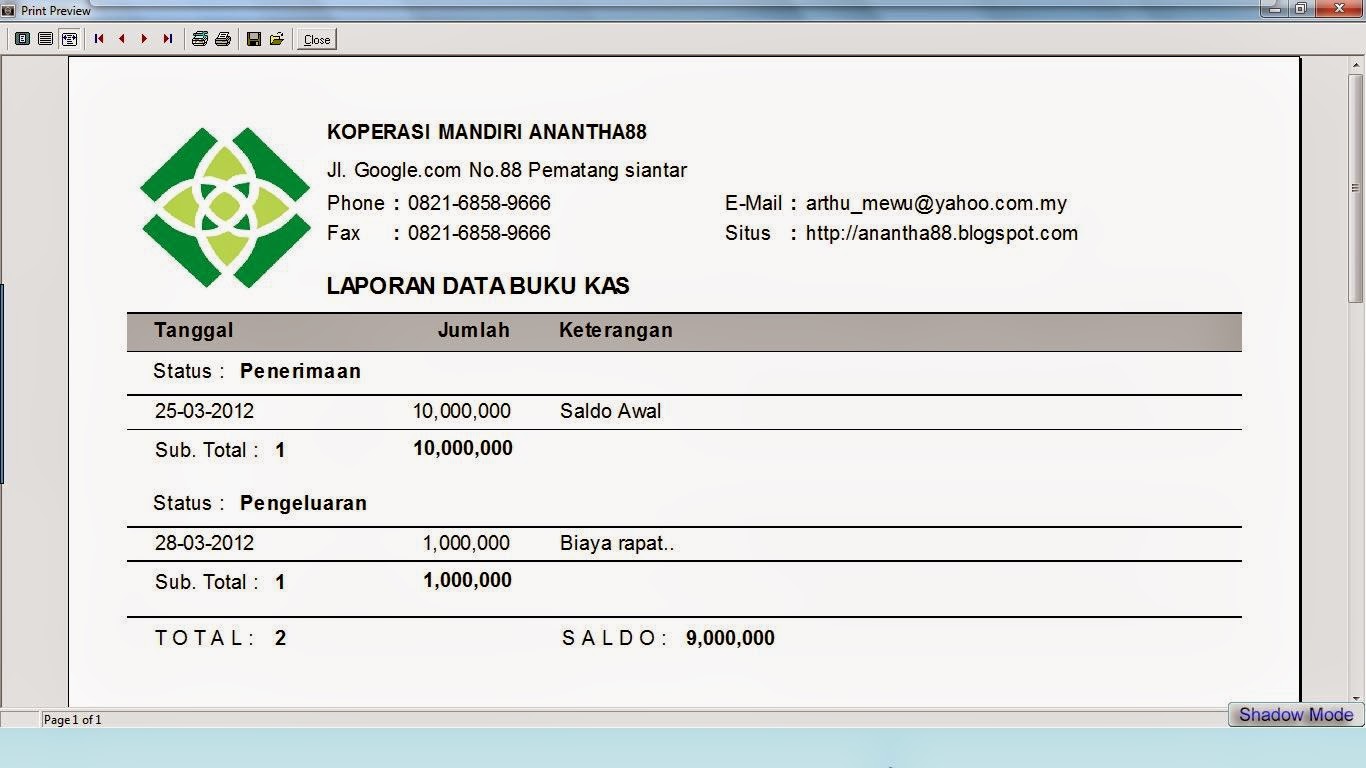1366x768 pixels.
Task: Click the address 'Jl. Google.com No.88 Pematang siantar'
Action: click(x=507, y=170)
